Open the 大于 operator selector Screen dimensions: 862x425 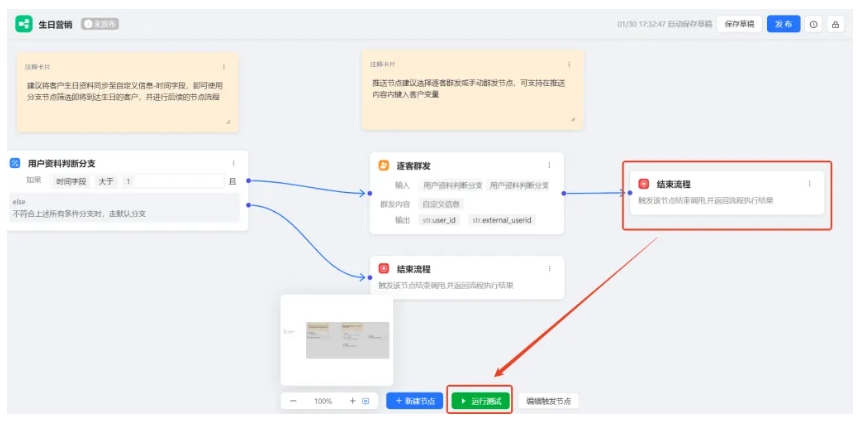pyautogui.click(x=106, y=181)
